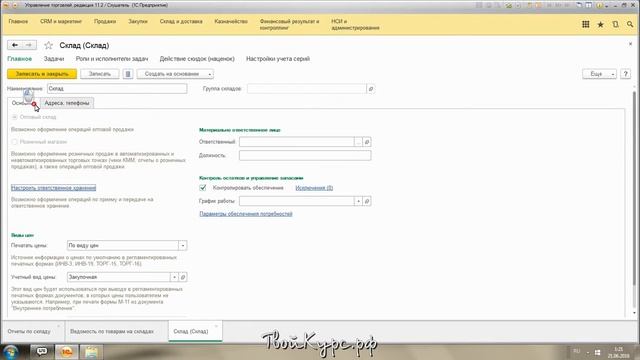This screenshot has width=640, height=360.
Task: Open Финансовый результат и контроллинг section
Action: coord(289,24)
